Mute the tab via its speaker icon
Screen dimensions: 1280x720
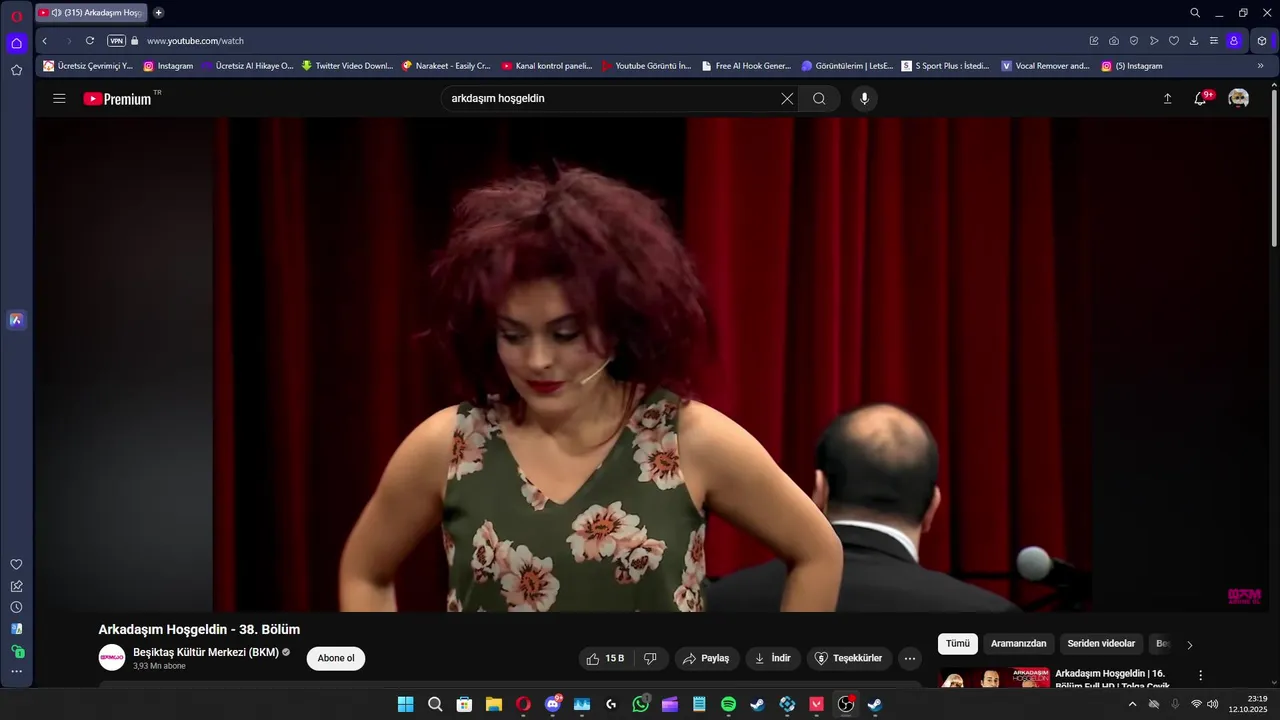56,13
